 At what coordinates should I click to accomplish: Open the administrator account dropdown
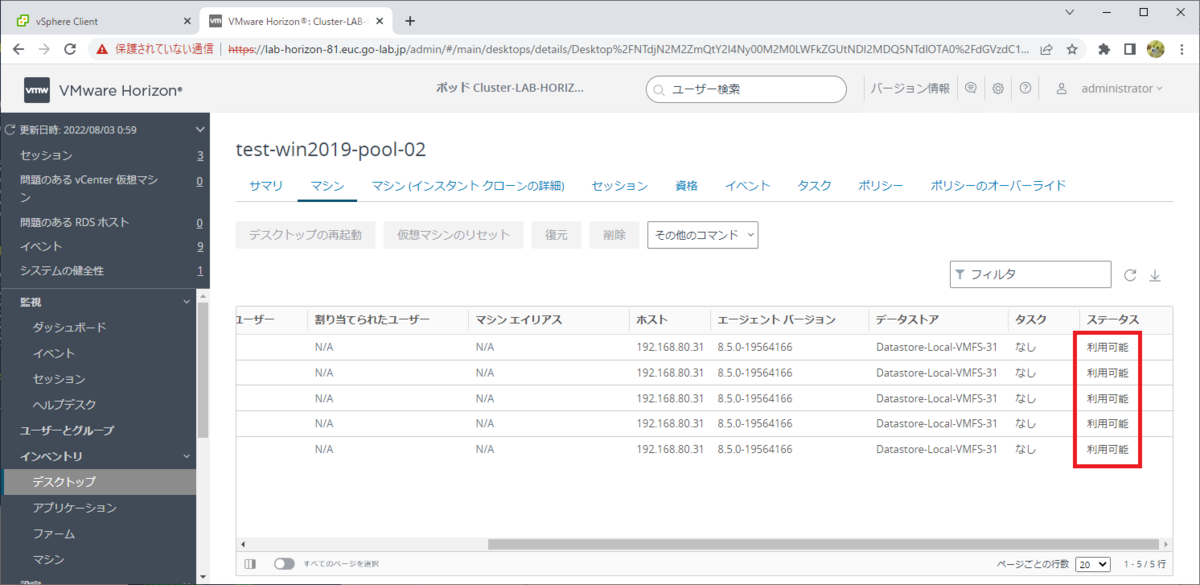[1121, 88]
